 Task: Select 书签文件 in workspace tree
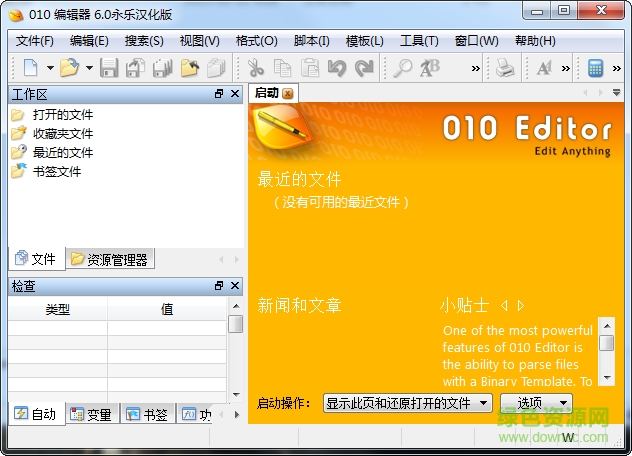(x=56, y=171)
